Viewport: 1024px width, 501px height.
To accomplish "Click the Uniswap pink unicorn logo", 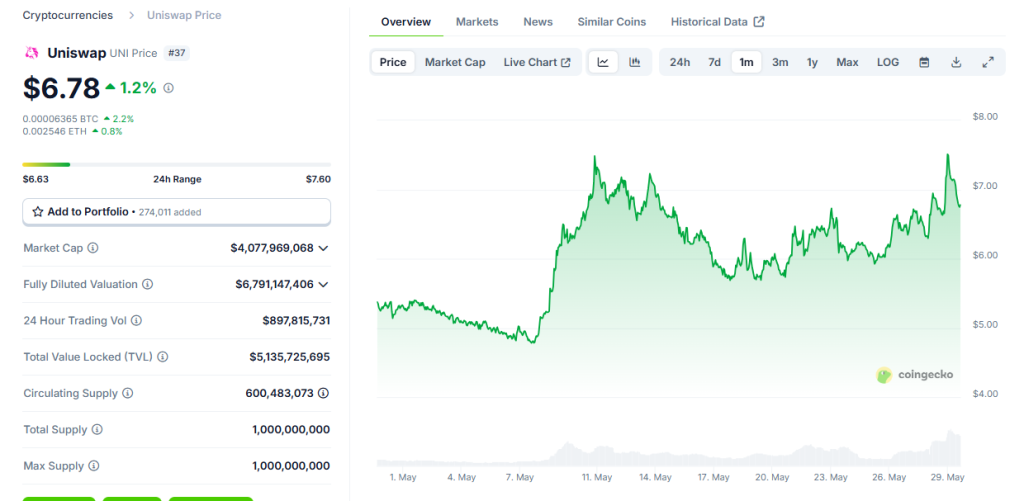I will coord(31,53).
